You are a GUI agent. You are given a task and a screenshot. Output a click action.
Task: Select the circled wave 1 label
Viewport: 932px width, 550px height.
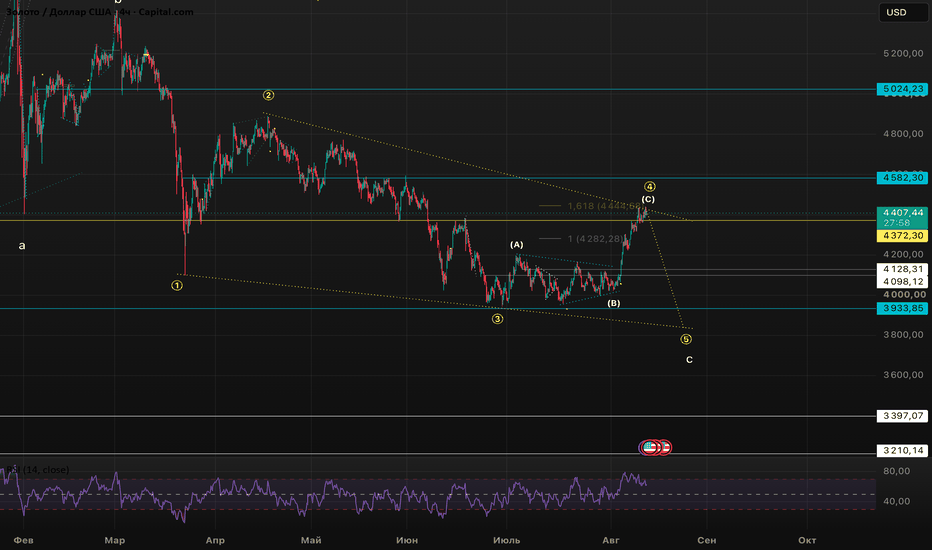pos(177,285)
